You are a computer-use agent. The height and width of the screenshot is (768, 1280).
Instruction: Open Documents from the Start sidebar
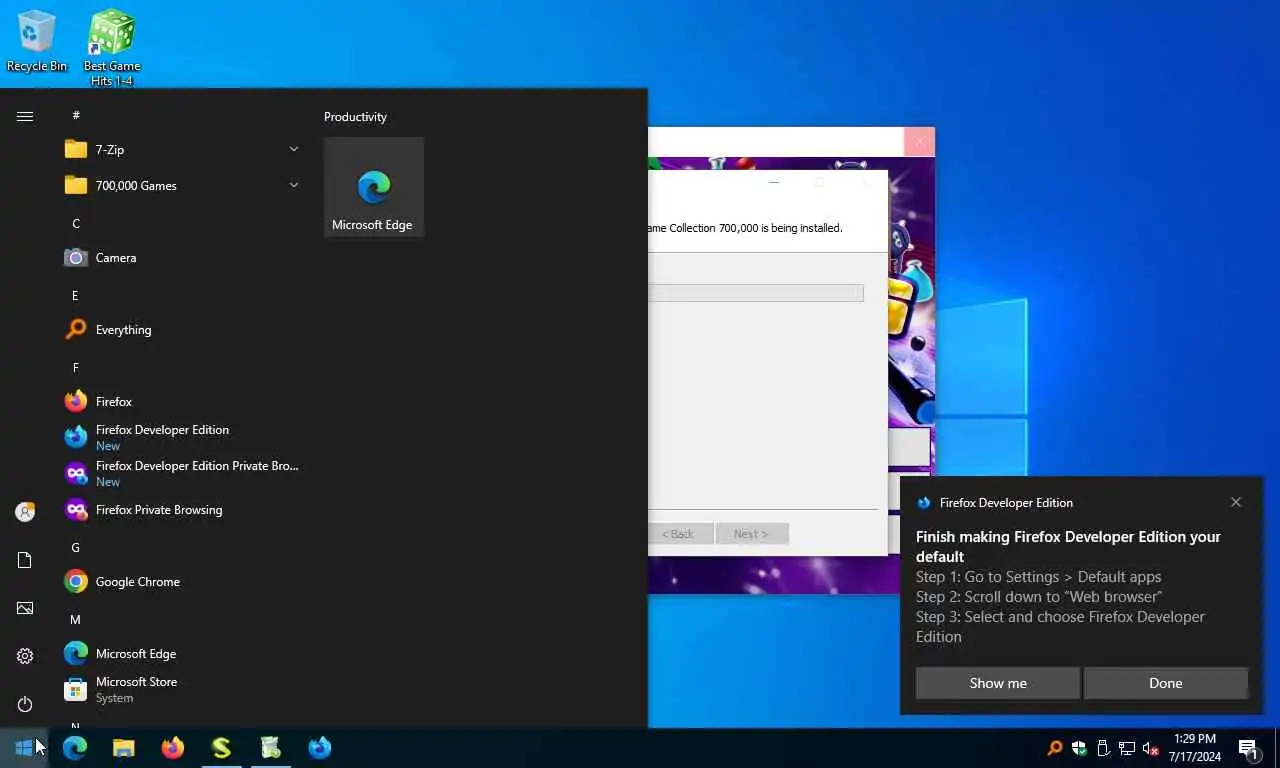click(x=25, y=560)
